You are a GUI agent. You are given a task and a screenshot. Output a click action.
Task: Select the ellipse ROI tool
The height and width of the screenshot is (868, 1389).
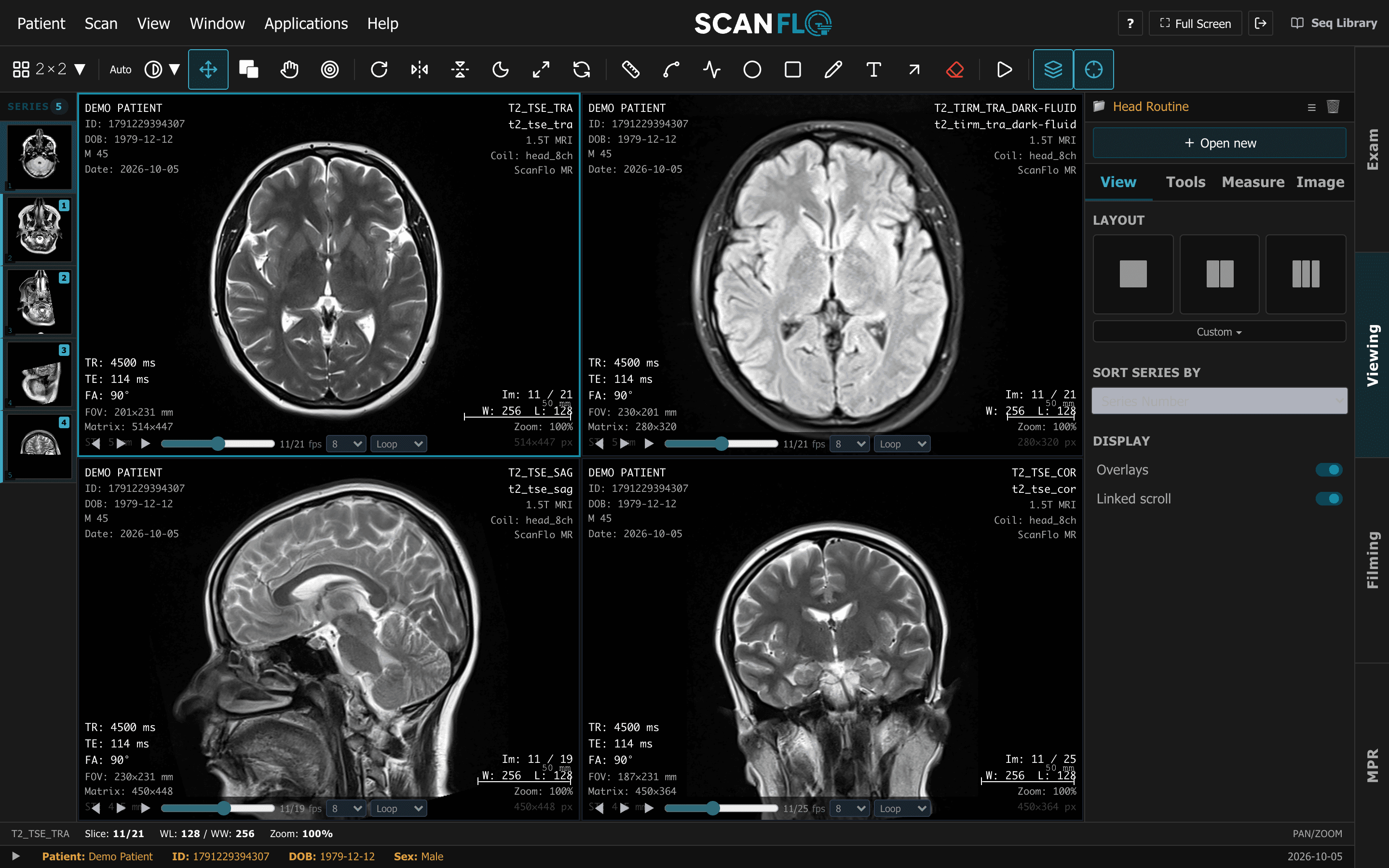(x=752, y=69)
